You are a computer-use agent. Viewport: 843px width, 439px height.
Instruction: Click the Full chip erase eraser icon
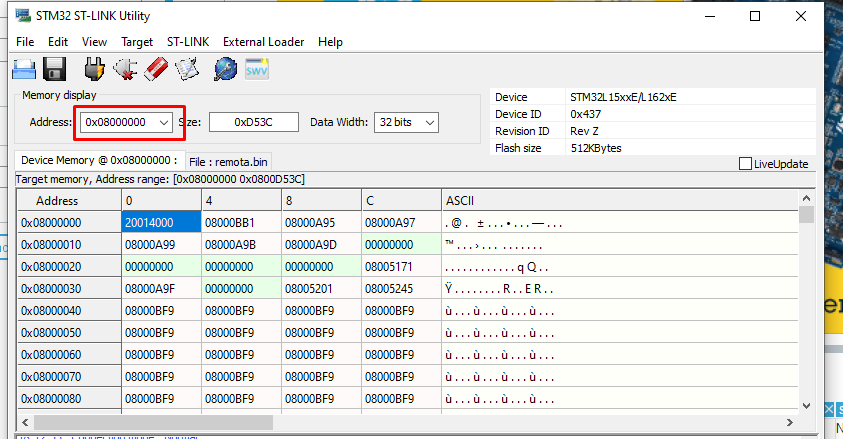click(x=156, y=69)
